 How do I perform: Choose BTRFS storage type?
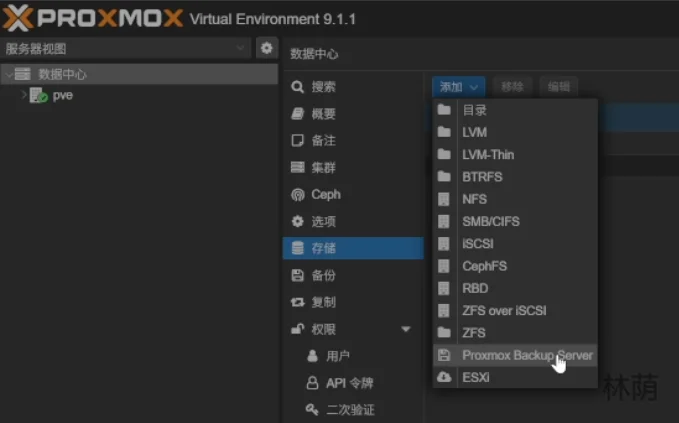[x=515, y=177]
